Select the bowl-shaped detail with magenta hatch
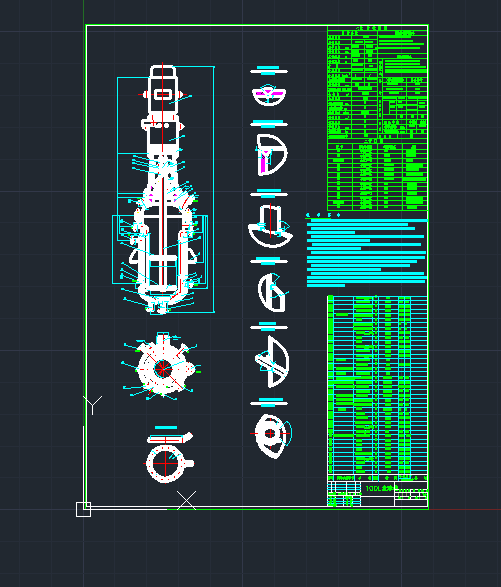The width and height of the screenshot is (501, 587). 269,96
